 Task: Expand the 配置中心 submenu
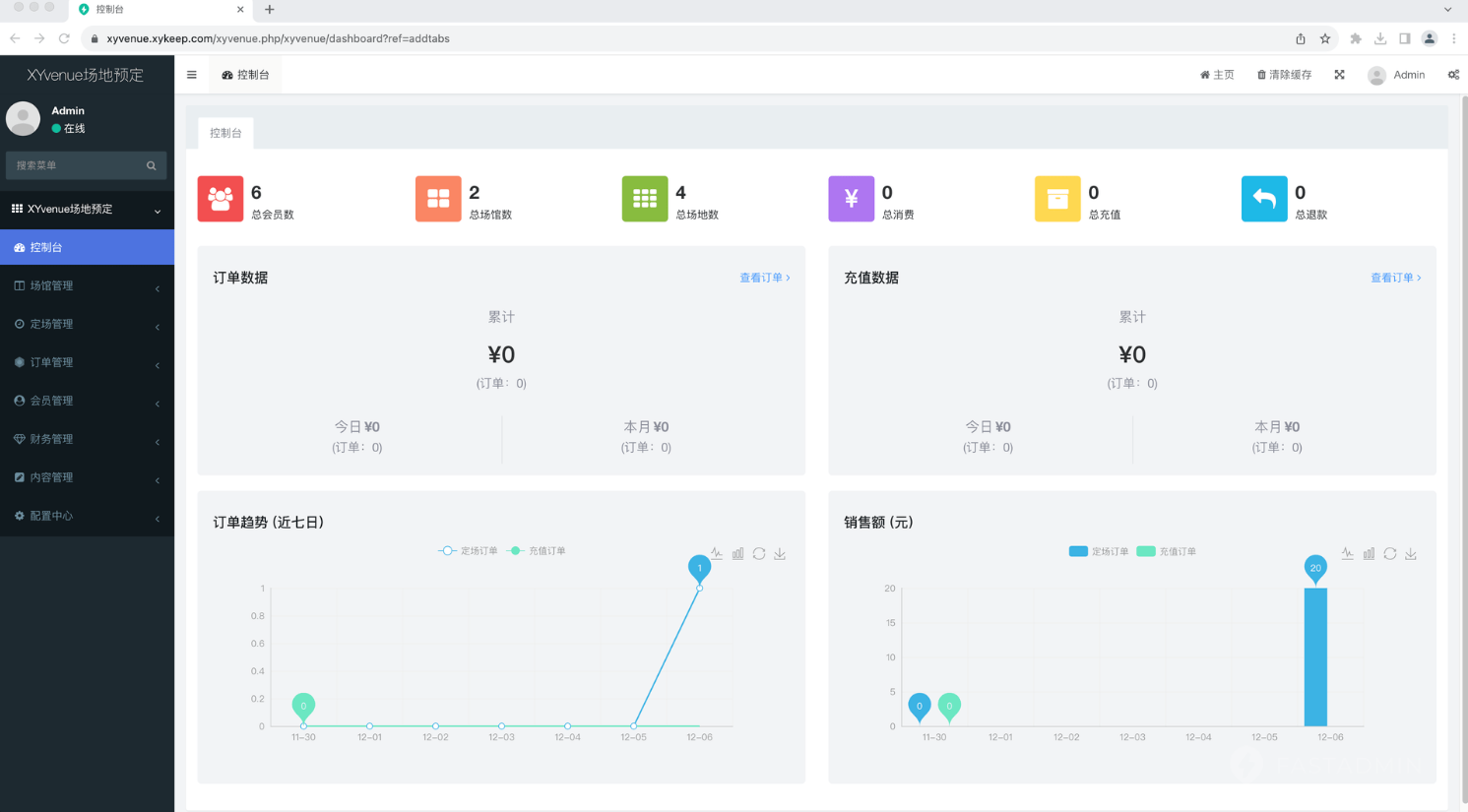coord(87,516)
